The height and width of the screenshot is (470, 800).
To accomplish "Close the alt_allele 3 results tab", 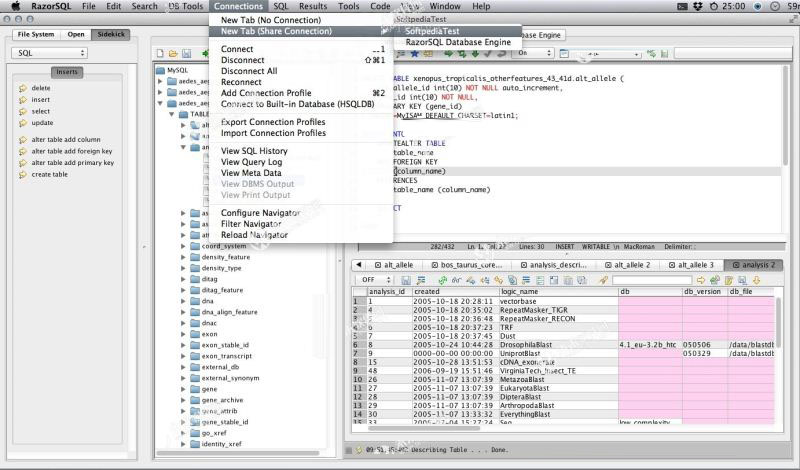I will click(x=672, y=265).
